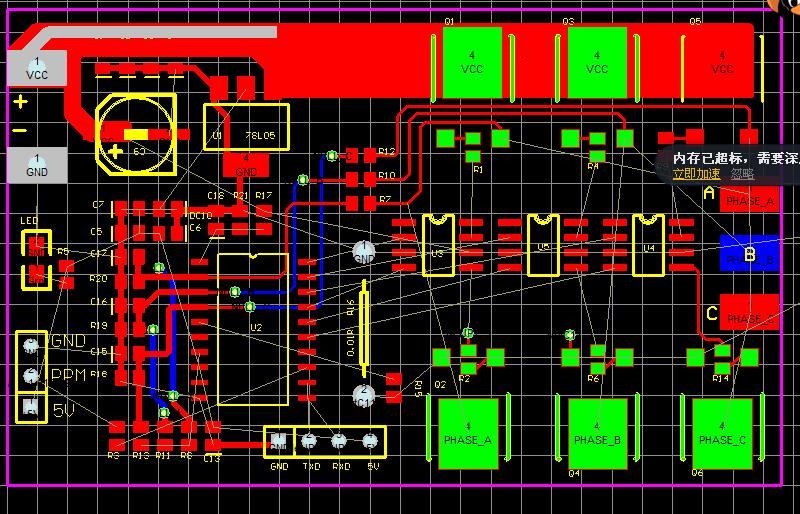
Task: Click the blue PHASE_B output pad
Action: [749, 253]
